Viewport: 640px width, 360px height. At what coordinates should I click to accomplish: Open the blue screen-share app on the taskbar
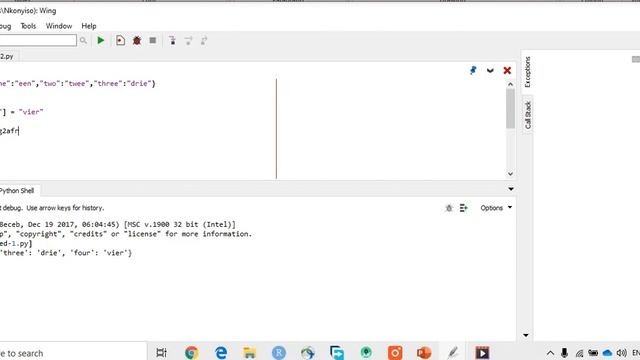[x=337, y=353]
